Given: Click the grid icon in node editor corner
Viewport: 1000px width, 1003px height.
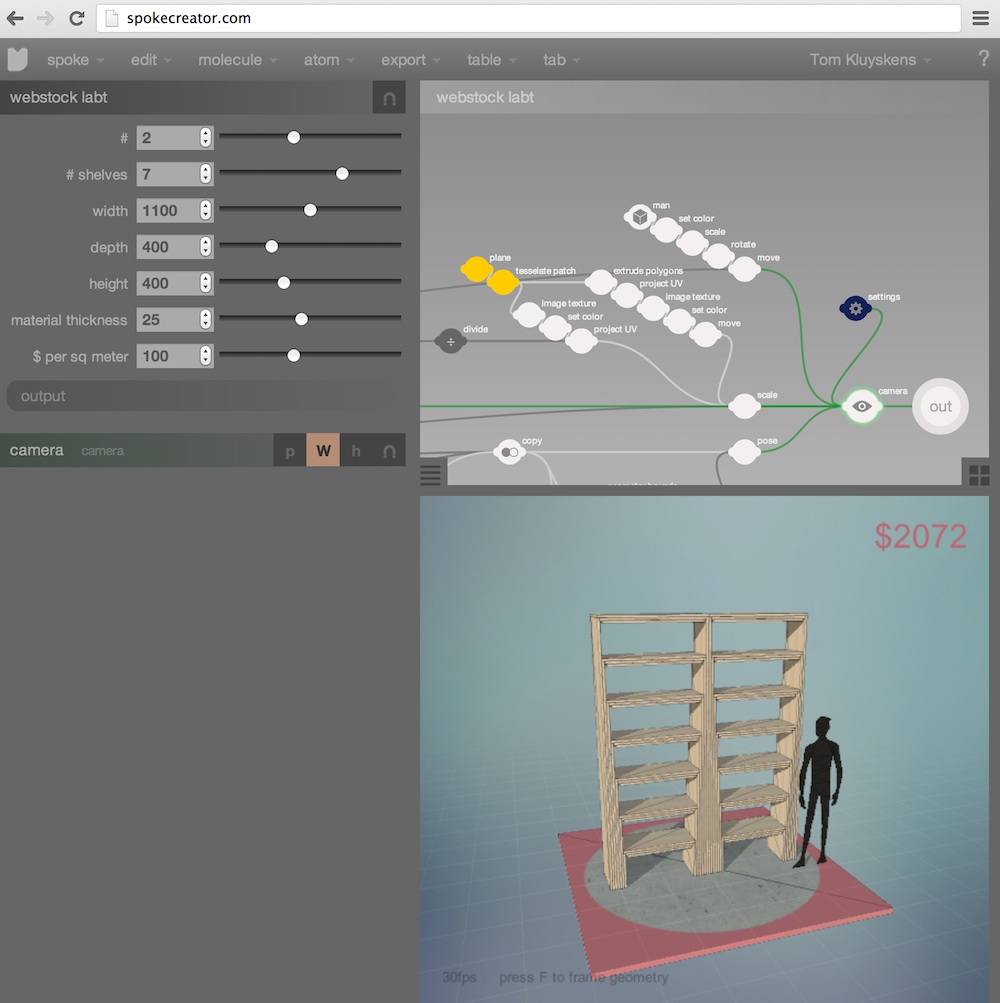Looking at the screenshot, I should point(978,474).
